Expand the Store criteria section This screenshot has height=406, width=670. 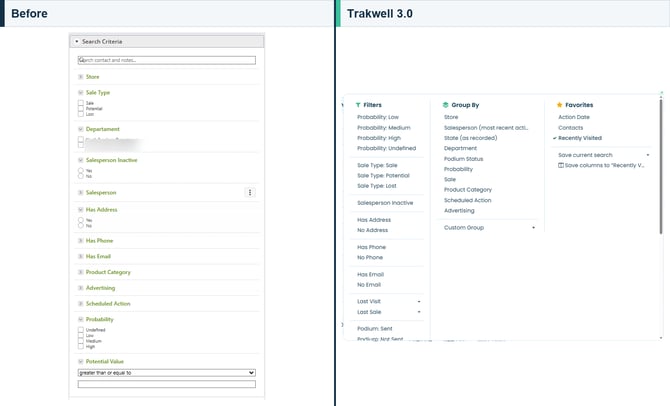pos(80,77)
